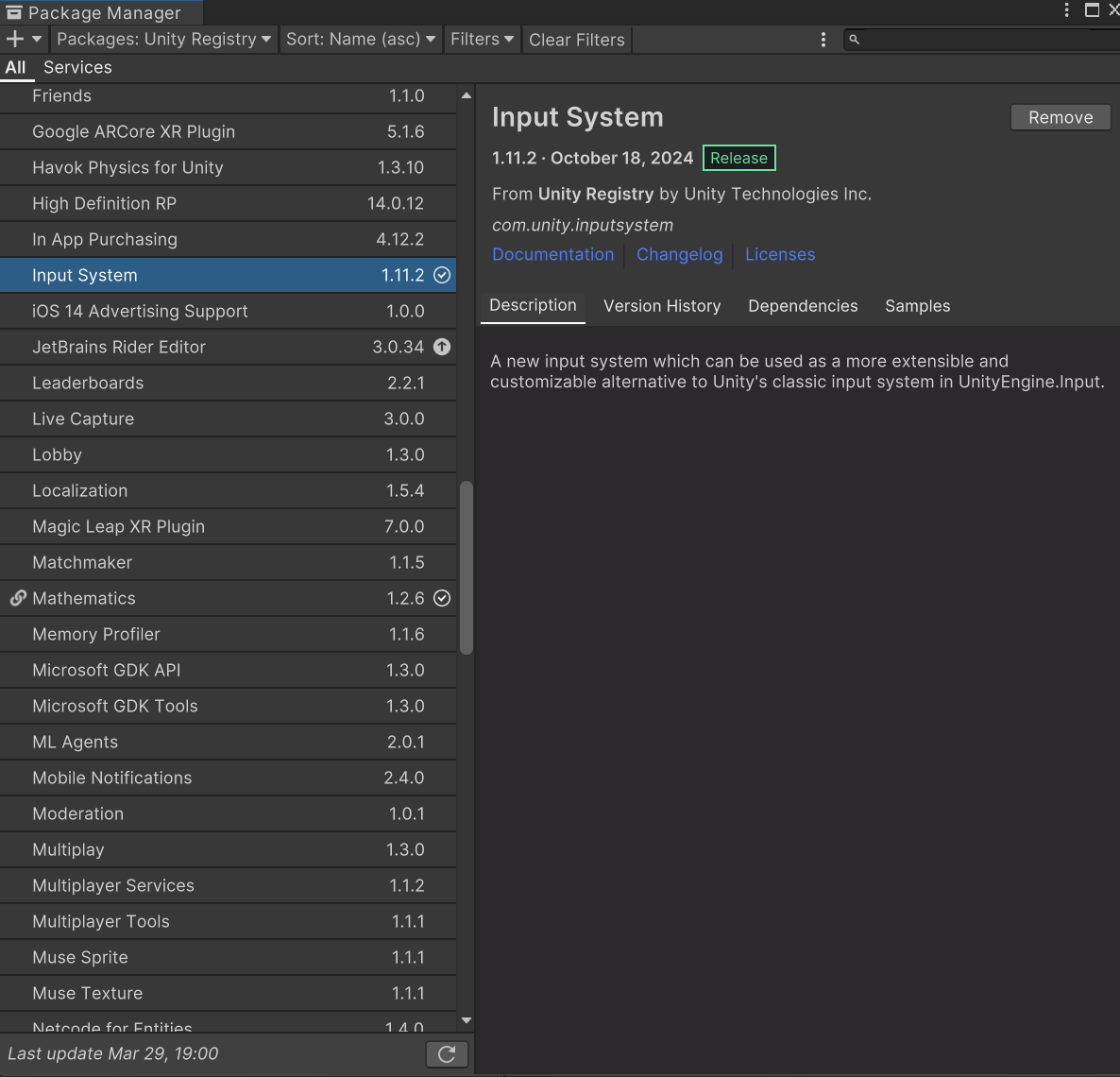
Task: Select the iOS 14 Advertising Support package
Action: [228, 311]
